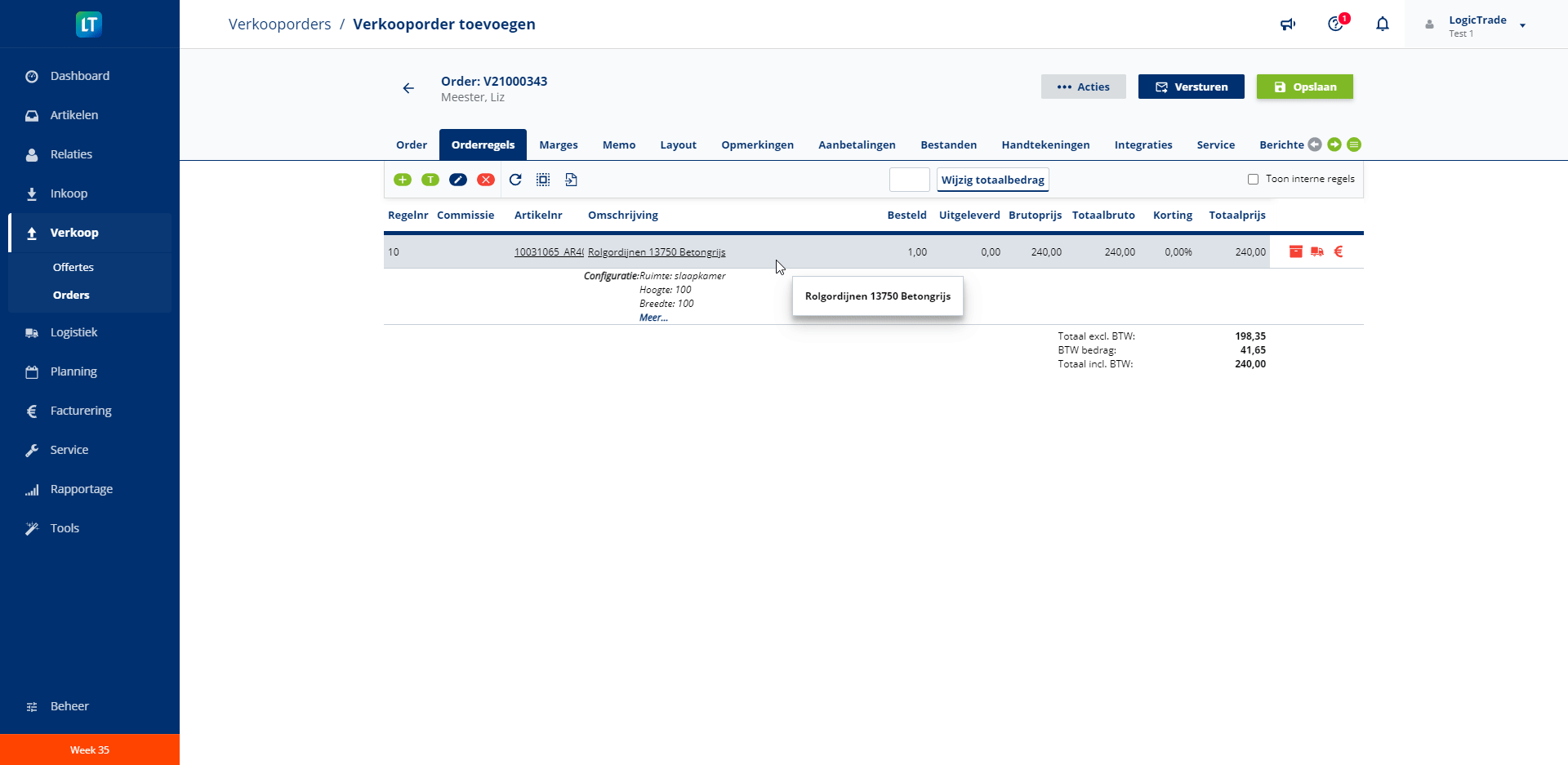Click the red euro icon on line 10
Screen dimensions: 1568x765
(x=1339, y=251)
